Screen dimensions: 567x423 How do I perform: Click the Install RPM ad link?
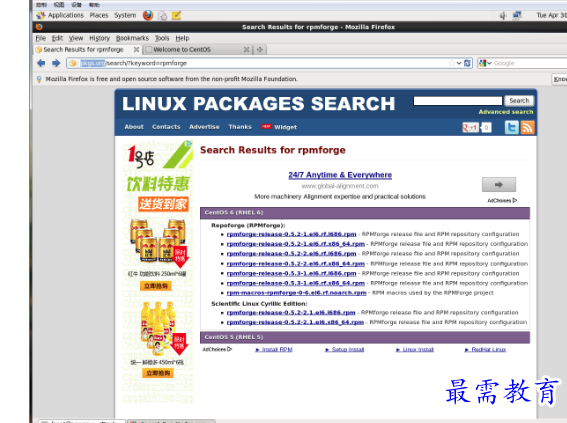point(277,350)
